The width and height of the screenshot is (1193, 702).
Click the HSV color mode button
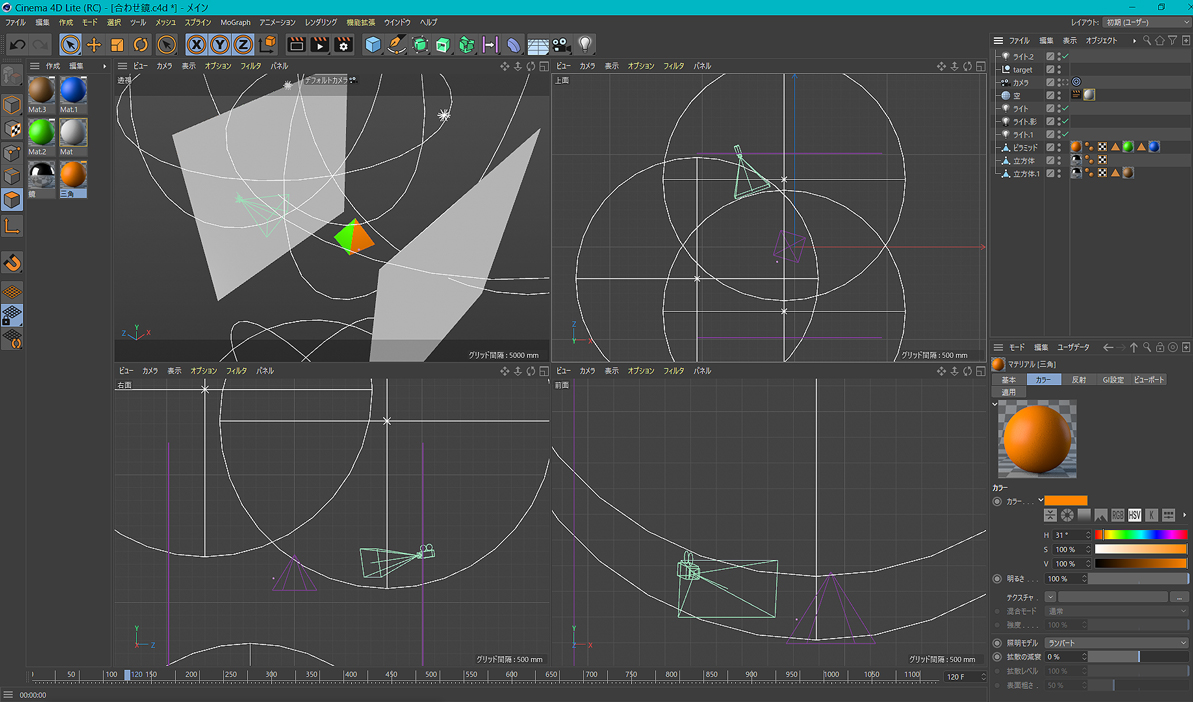tap(1135, 516)
